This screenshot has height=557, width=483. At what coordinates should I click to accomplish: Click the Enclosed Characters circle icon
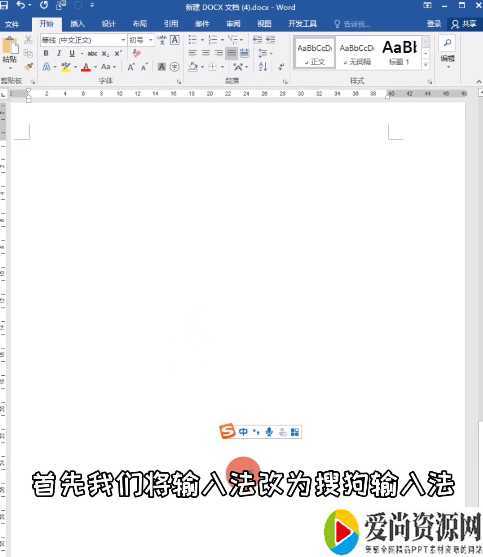(x=174, y=67)
